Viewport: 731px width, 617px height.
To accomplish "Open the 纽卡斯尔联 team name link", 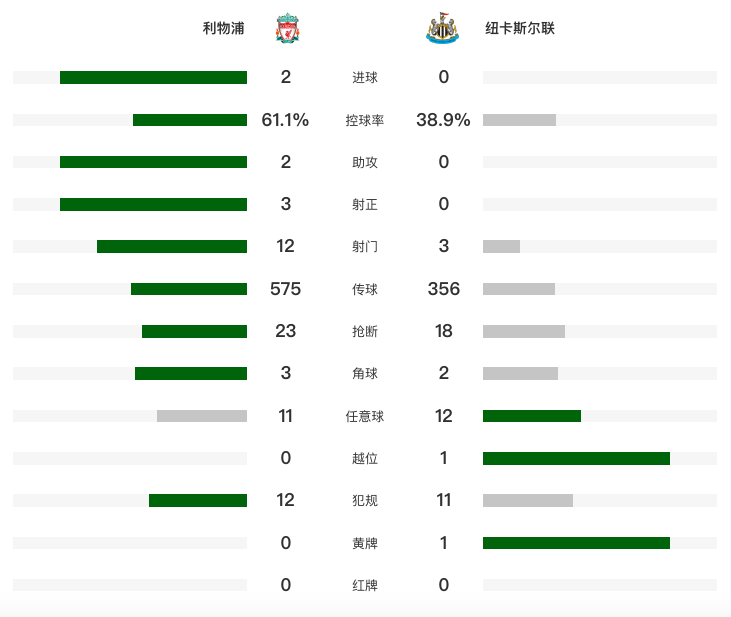I will 520,28.
